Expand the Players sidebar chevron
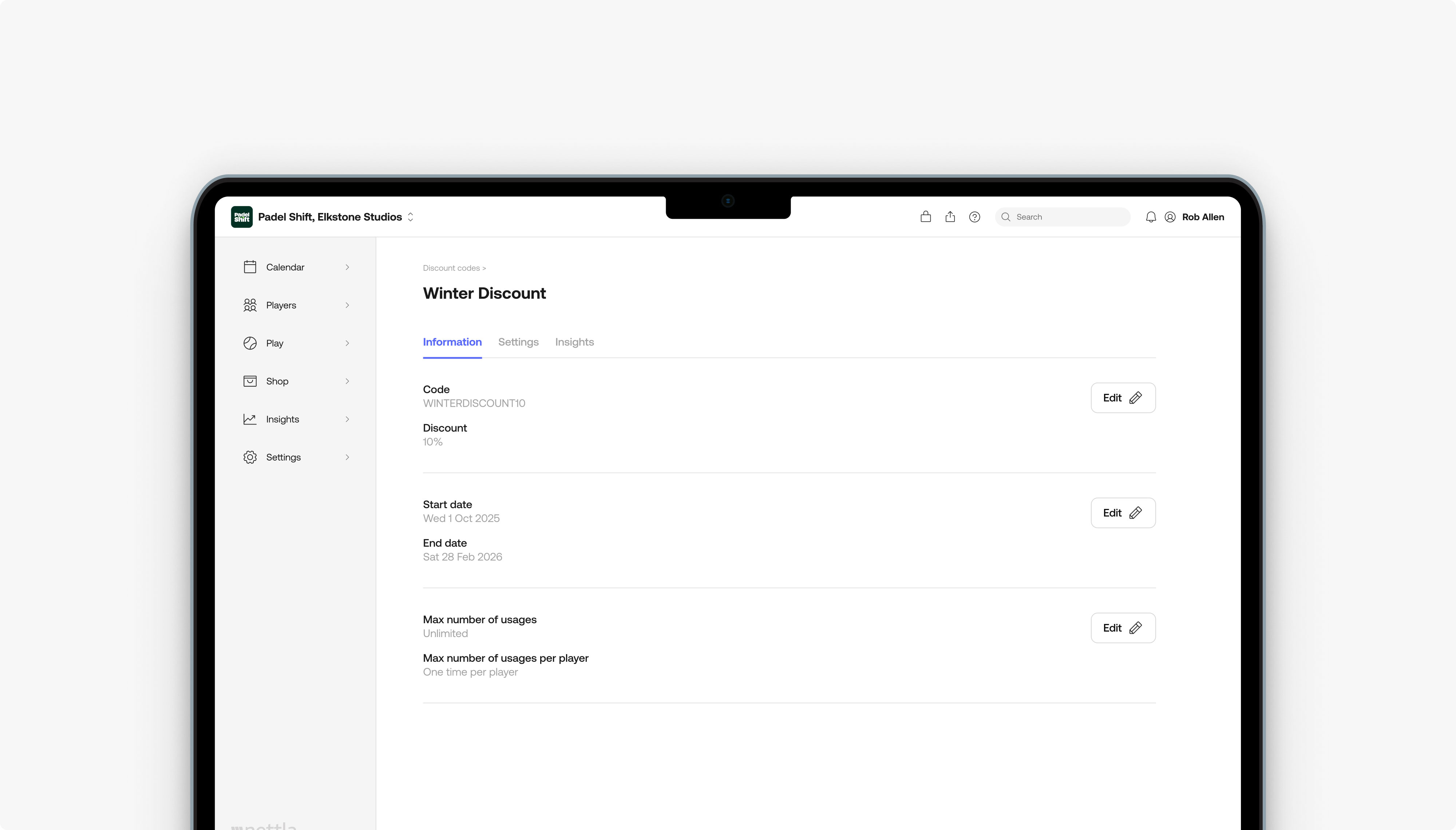This screenshot has width=1456, height=830. point(347,305)
